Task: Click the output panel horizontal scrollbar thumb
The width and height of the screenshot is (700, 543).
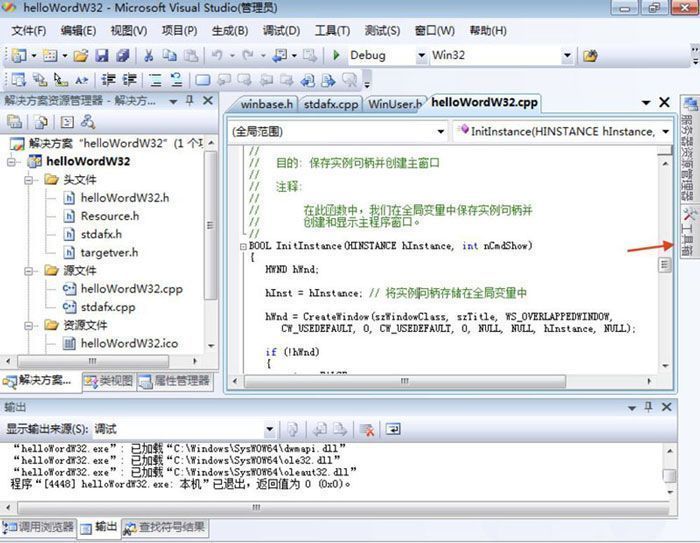Action: tap(343, 508)
